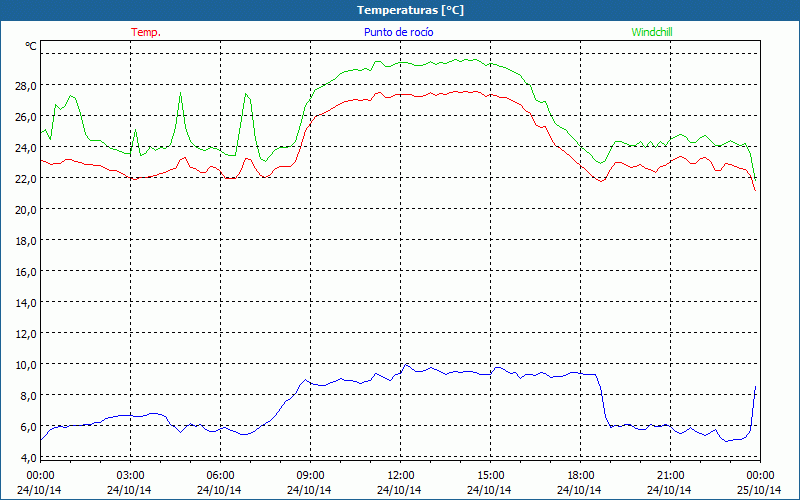
Task: Select the red Temp. legend label
Action: pyautogui.click(x=146, y=32)
